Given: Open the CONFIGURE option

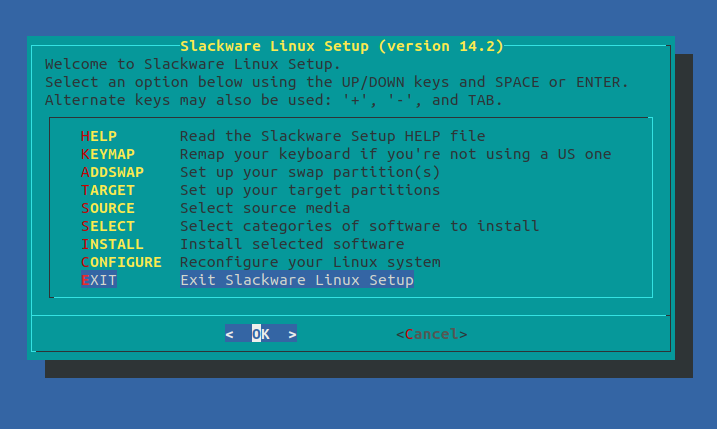Looking at the screenshot, I should [120, 262].
